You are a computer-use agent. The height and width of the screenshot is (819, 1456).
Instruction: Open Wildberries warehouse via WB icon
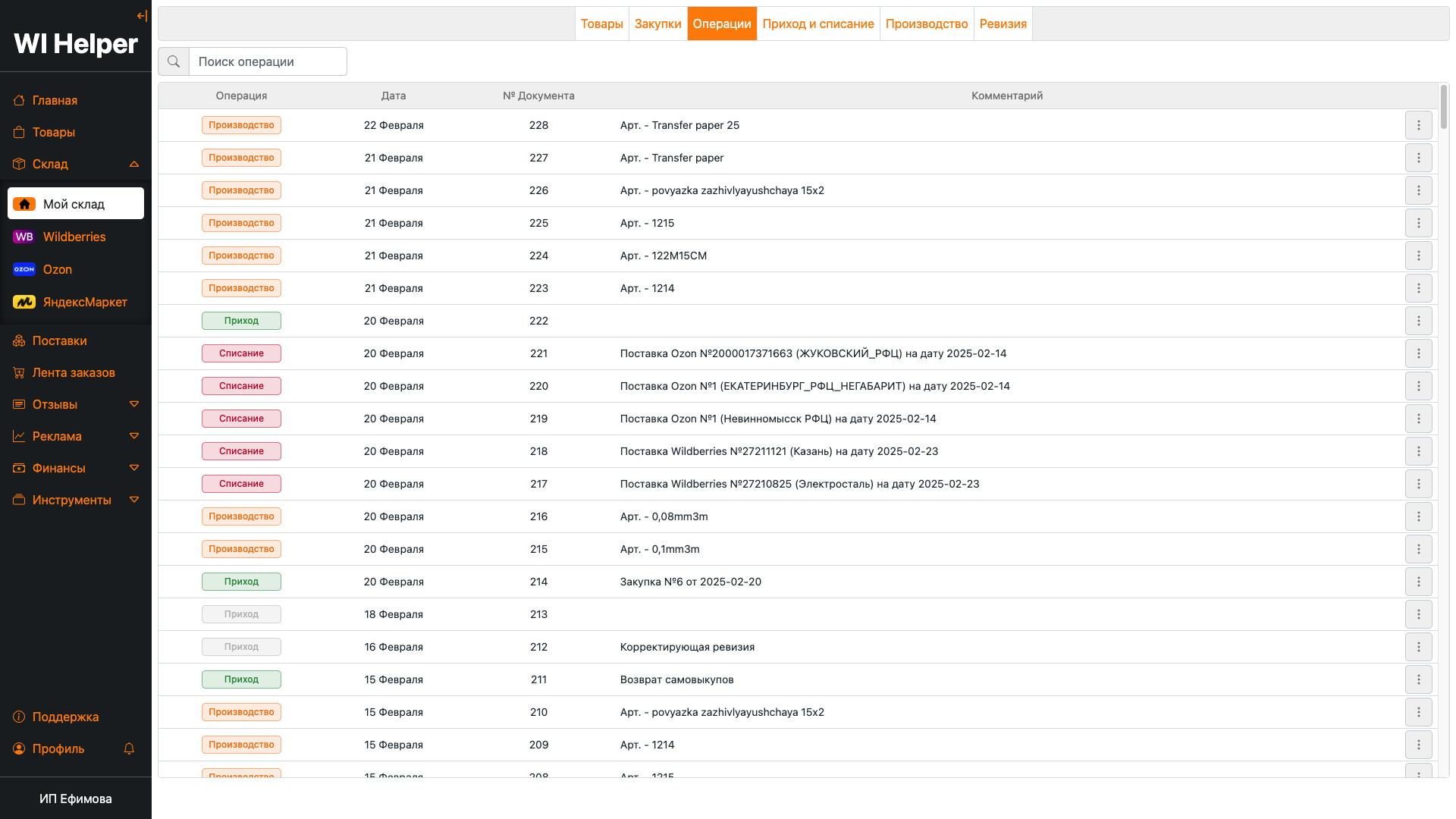point(24,237)
